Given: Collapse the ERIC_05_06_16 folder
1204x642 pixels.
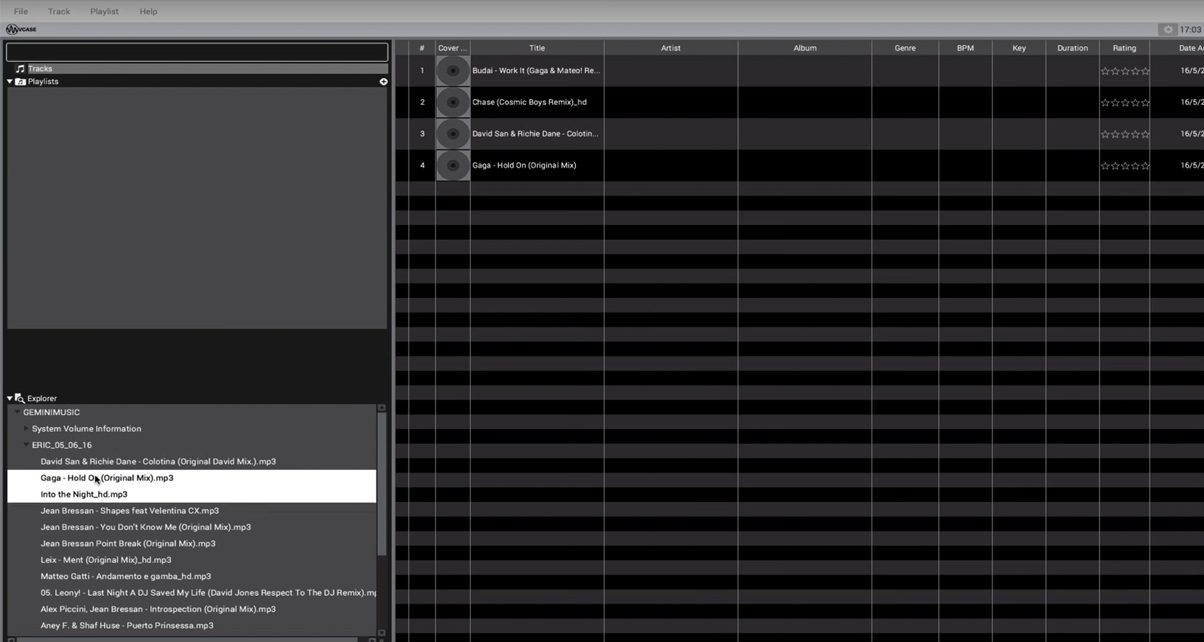Looking at the screenshot, I should (27, 445).
